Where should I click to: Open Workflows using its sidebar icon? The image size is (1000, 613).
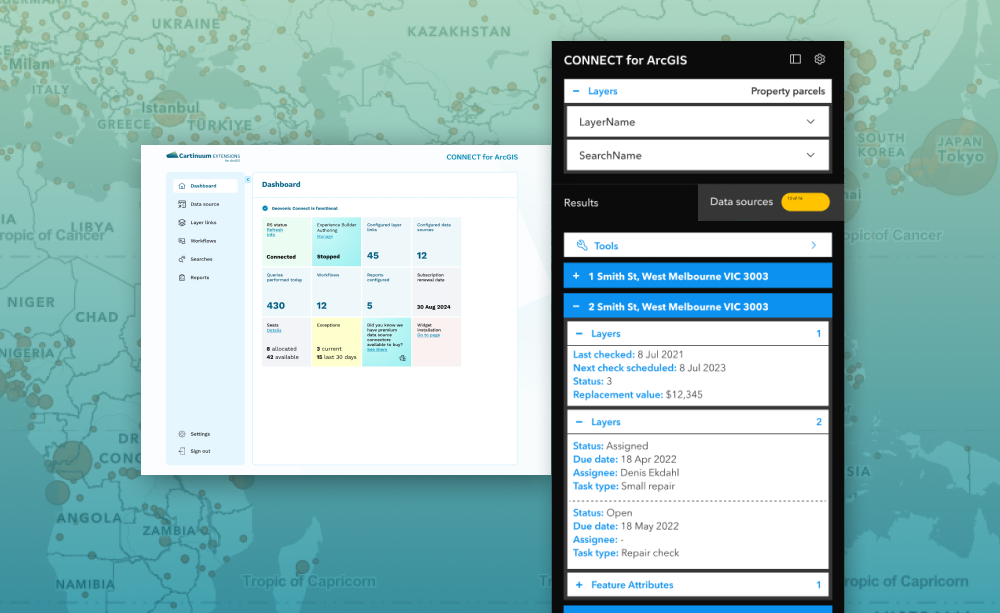point(181,240)
